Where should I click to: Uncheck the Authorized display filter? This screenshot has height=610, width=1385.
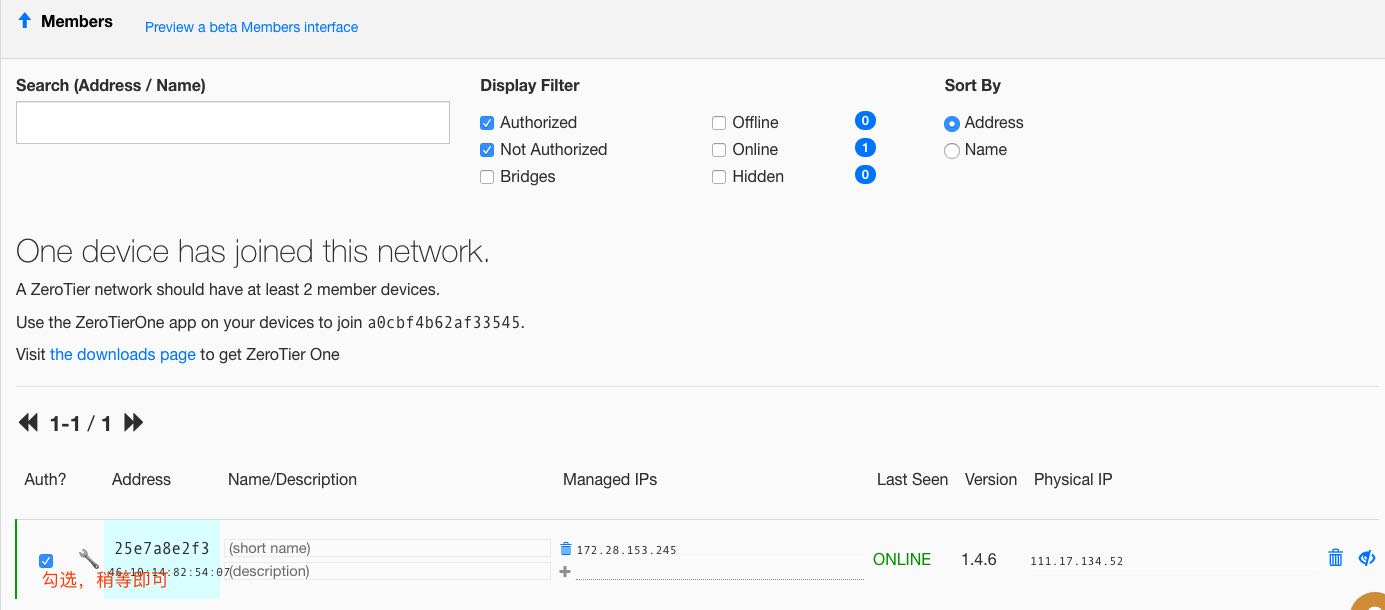[487, 123]
